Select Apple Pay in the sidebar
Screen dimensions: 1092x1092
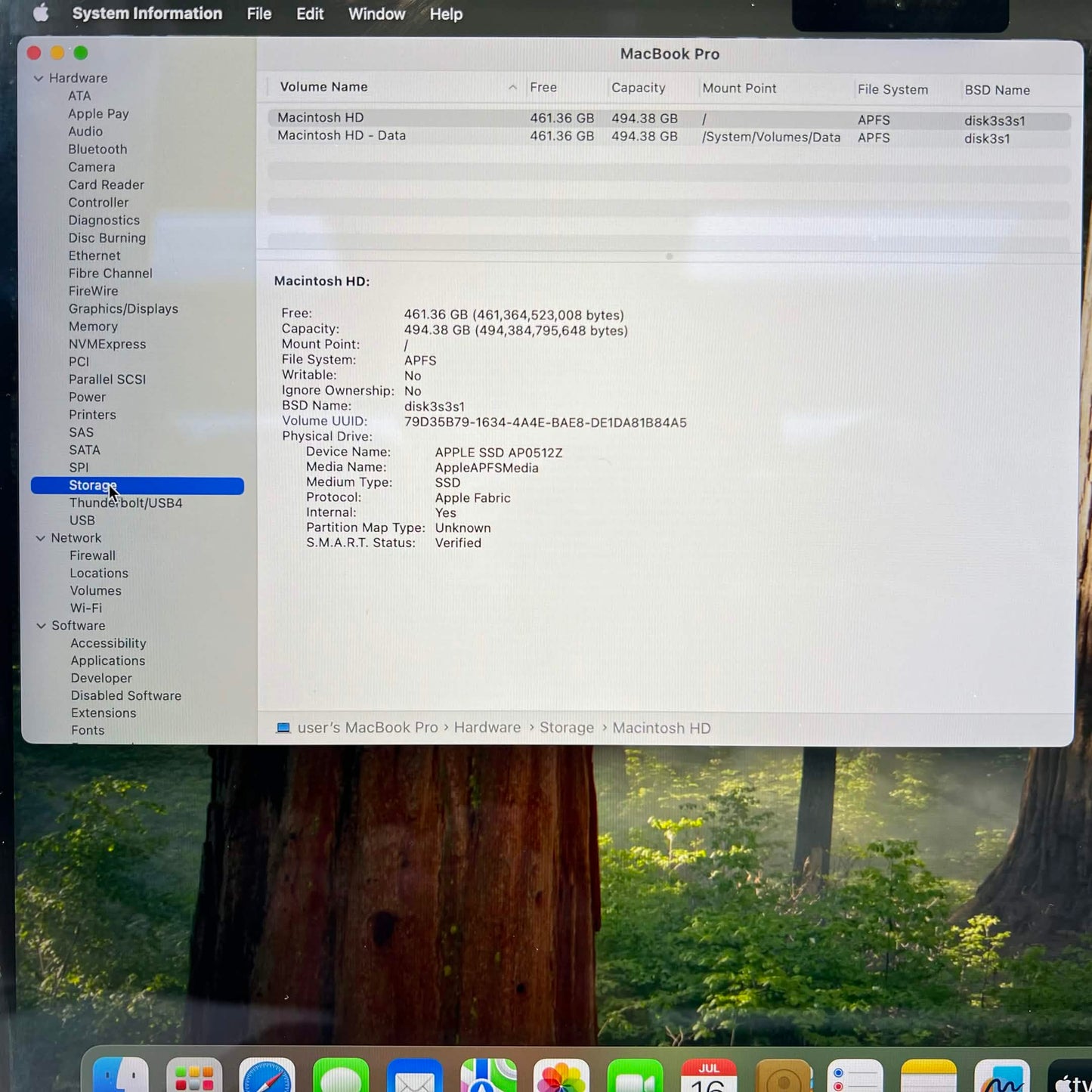tap(98, 114)
